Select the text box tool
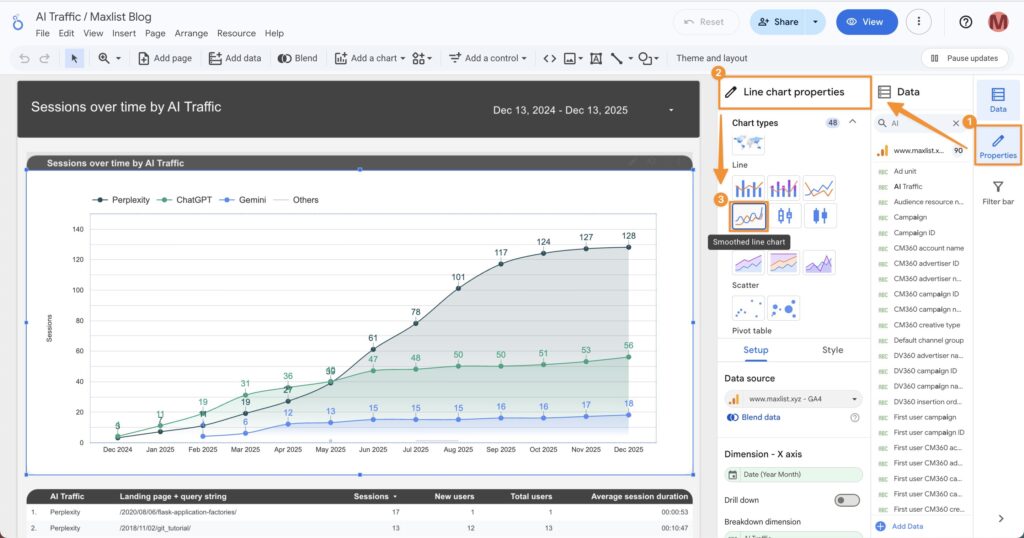Viewport: 1024px width, 538px height. pos(596,58)
